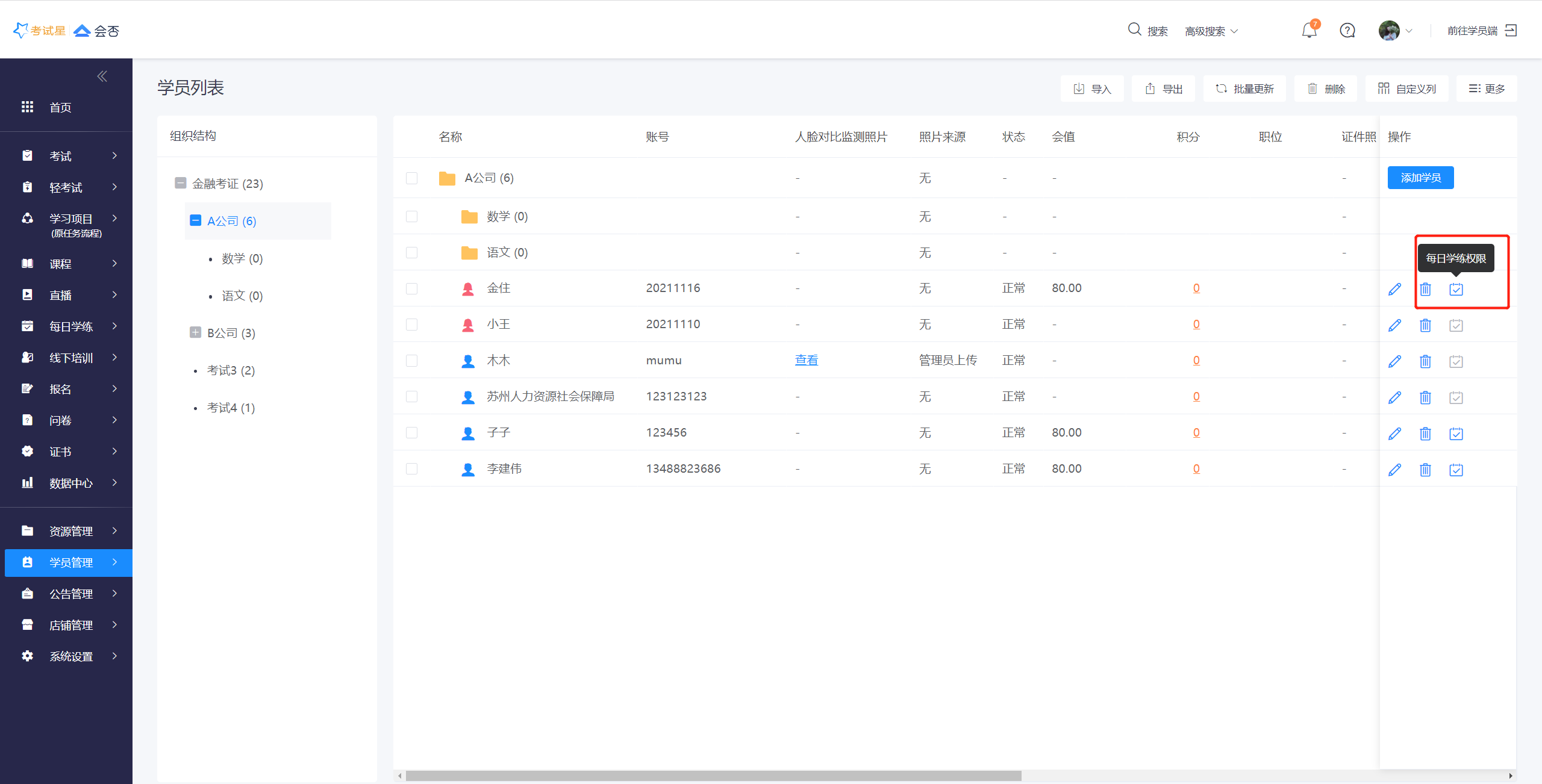Collapse sidebar with double-chevron icon
This screenshot has width=1542, height=784.
(102, 76)
